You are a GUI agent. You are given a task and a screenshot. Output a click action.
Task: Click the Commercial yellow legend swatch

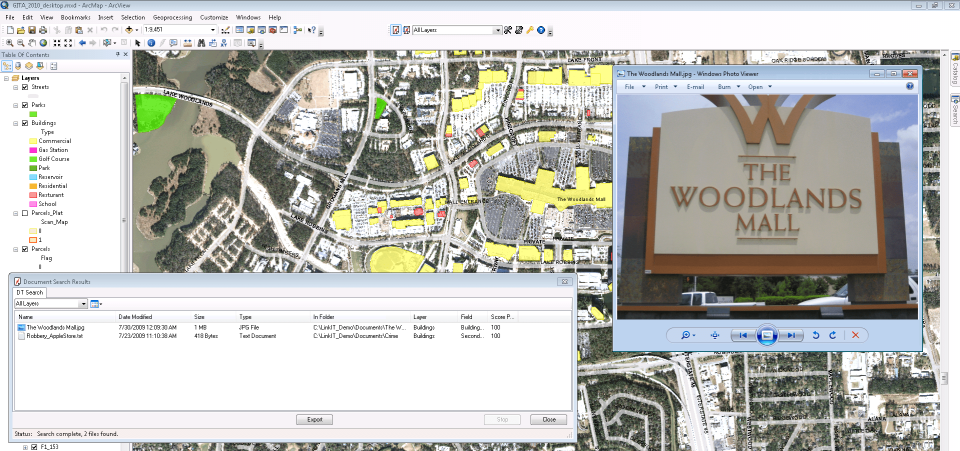point(33,141)
